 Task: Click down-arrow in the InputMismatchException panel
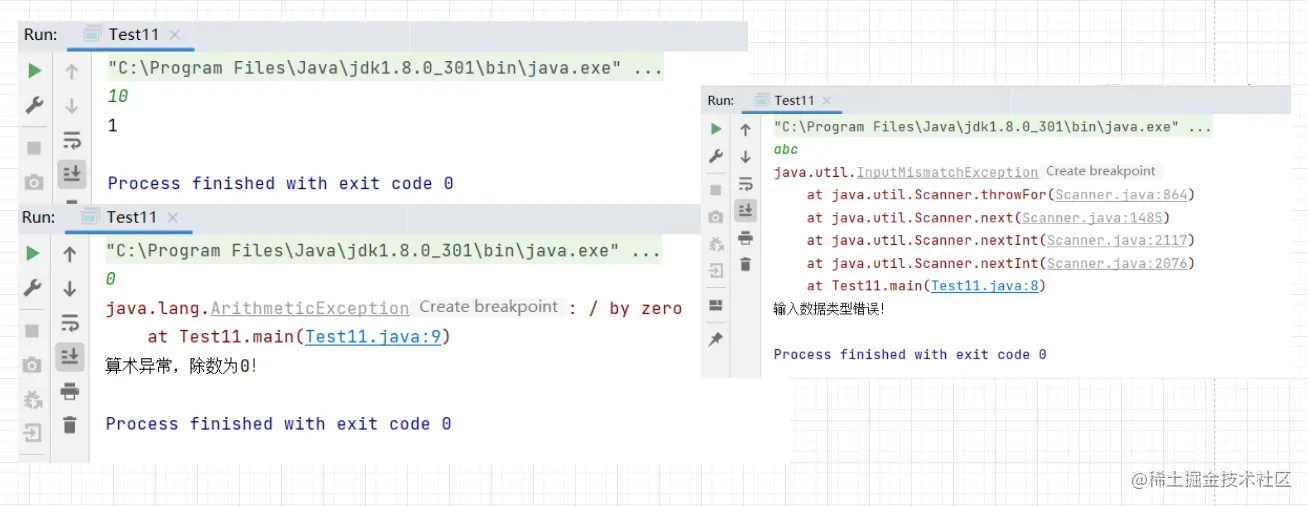(745, 156)
